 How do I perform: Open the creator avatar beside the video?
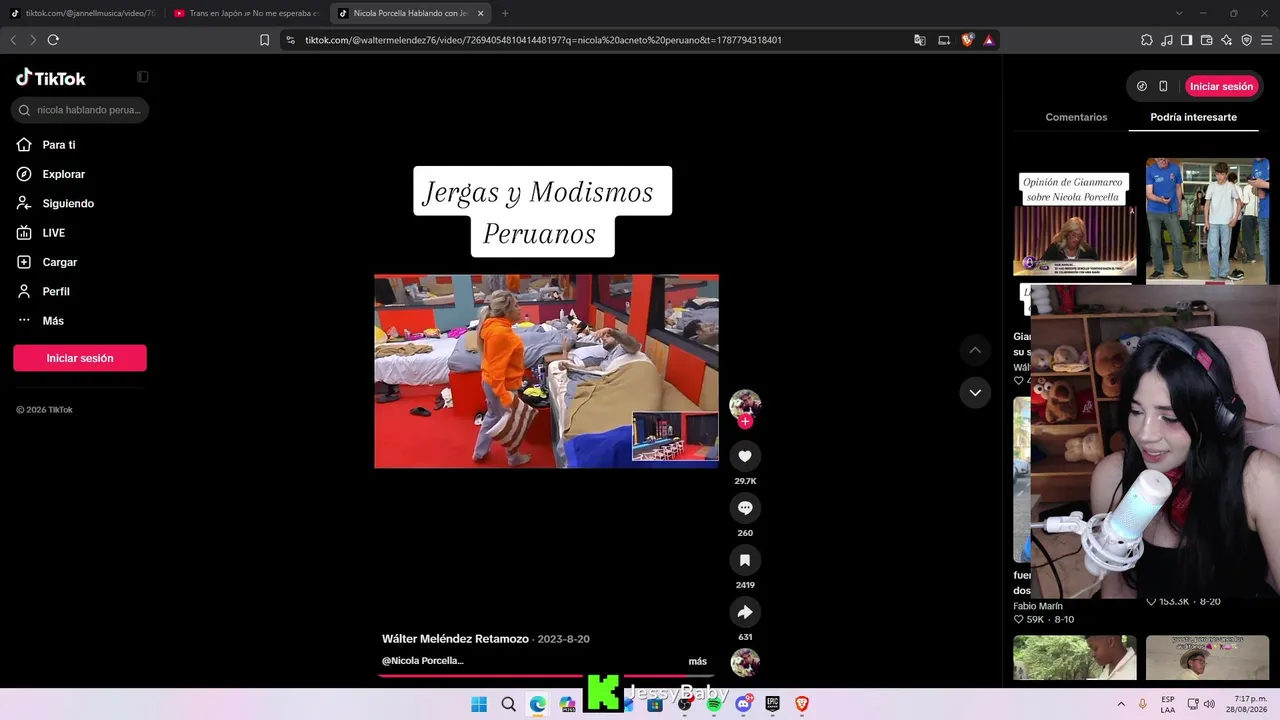(745, 403)
